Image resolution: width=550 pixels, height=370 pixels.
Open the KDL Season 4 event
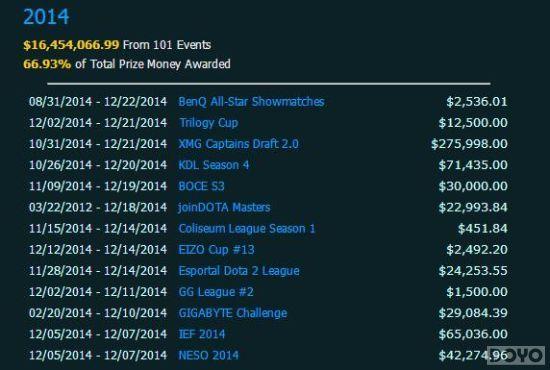pyautogui.click(x=214, y=165)
